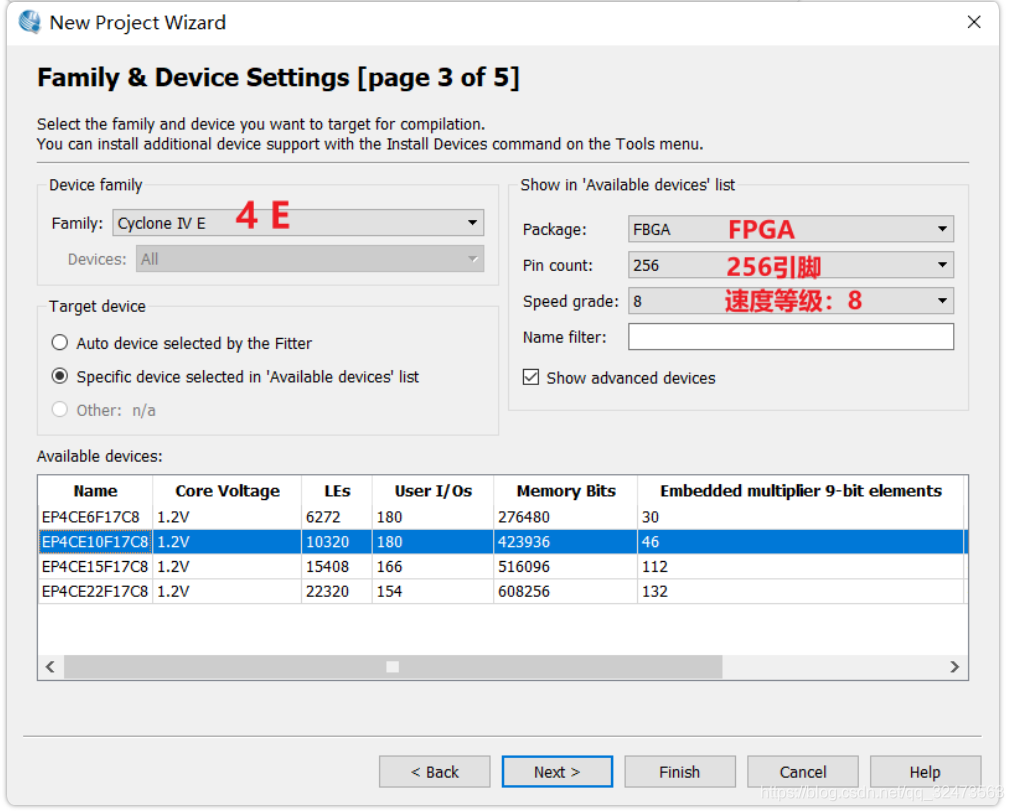The height and width of the screenshot is (811, 1014).
Task: Click the 154 User I/Os cell
Action: tap(433, 591)
